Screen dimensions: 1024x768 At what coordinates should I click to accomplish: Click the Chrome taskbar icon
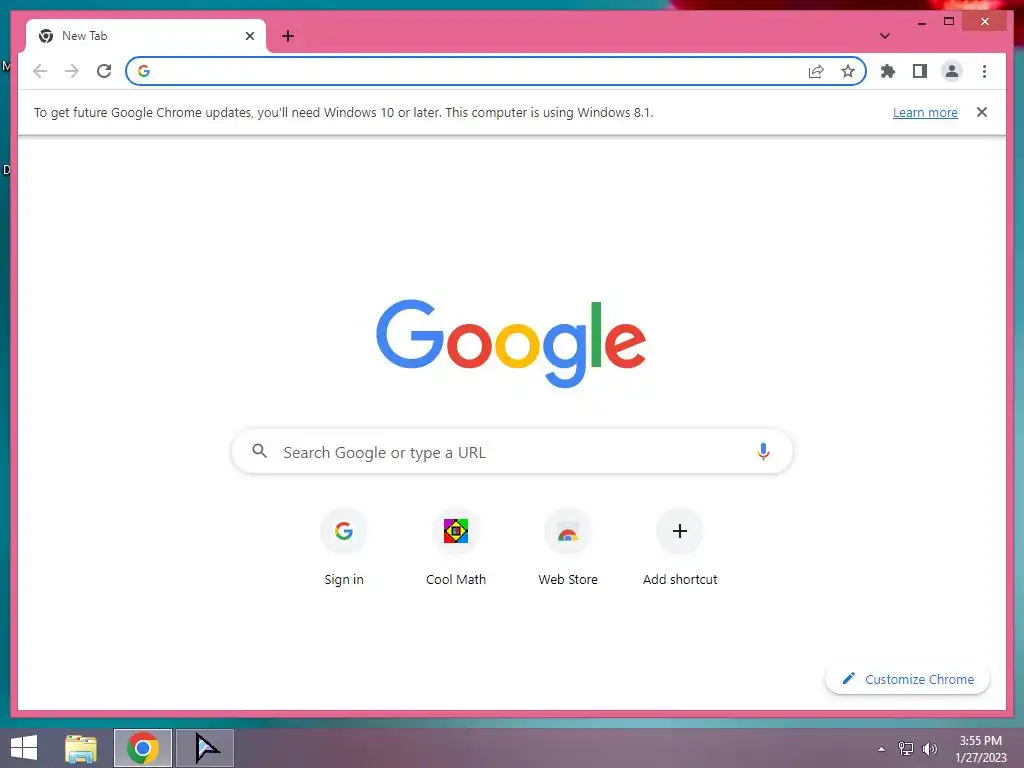pyautogui.click(x=143, y=748)
